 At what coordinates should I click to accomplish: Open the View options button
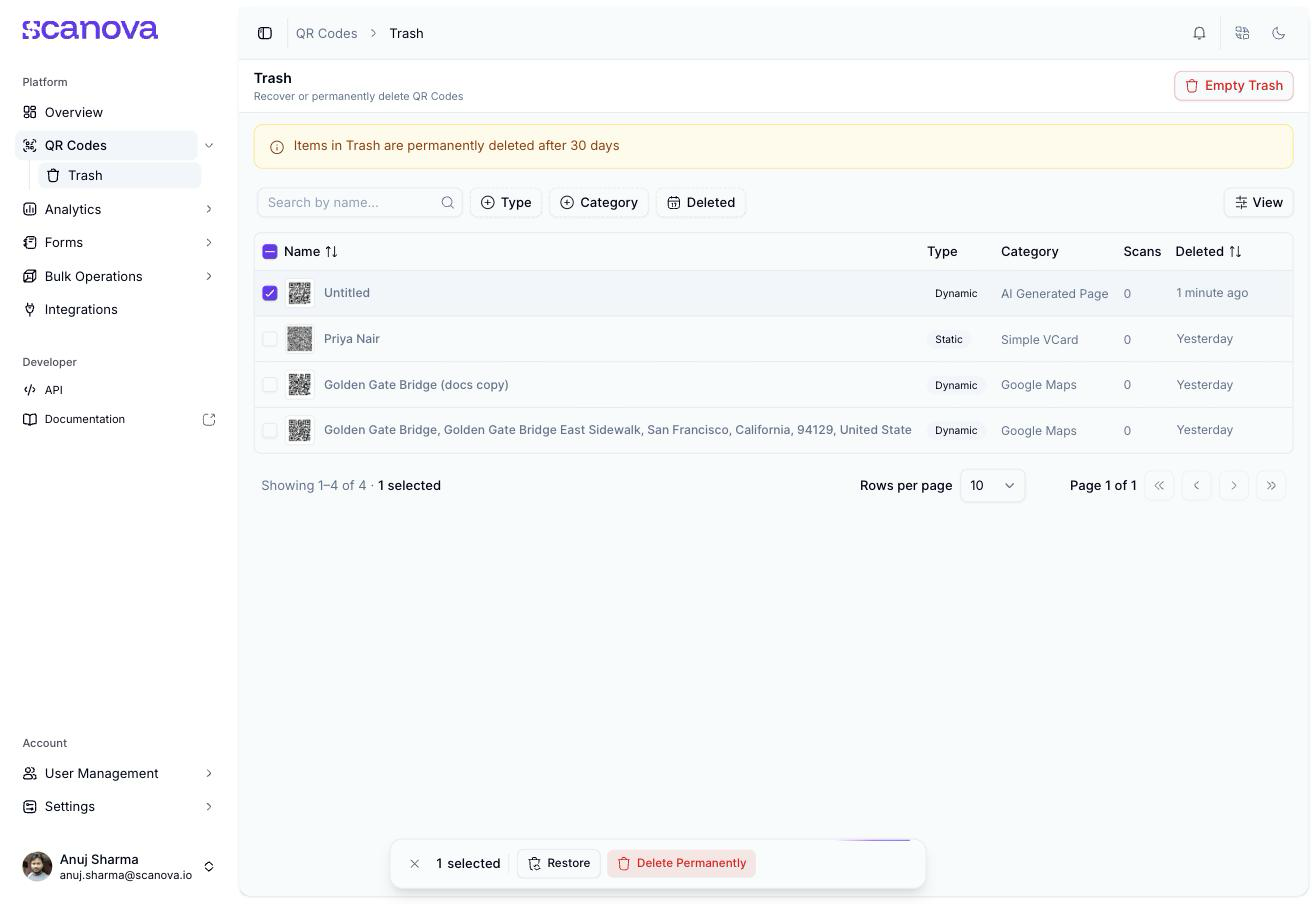point(1258,202)
